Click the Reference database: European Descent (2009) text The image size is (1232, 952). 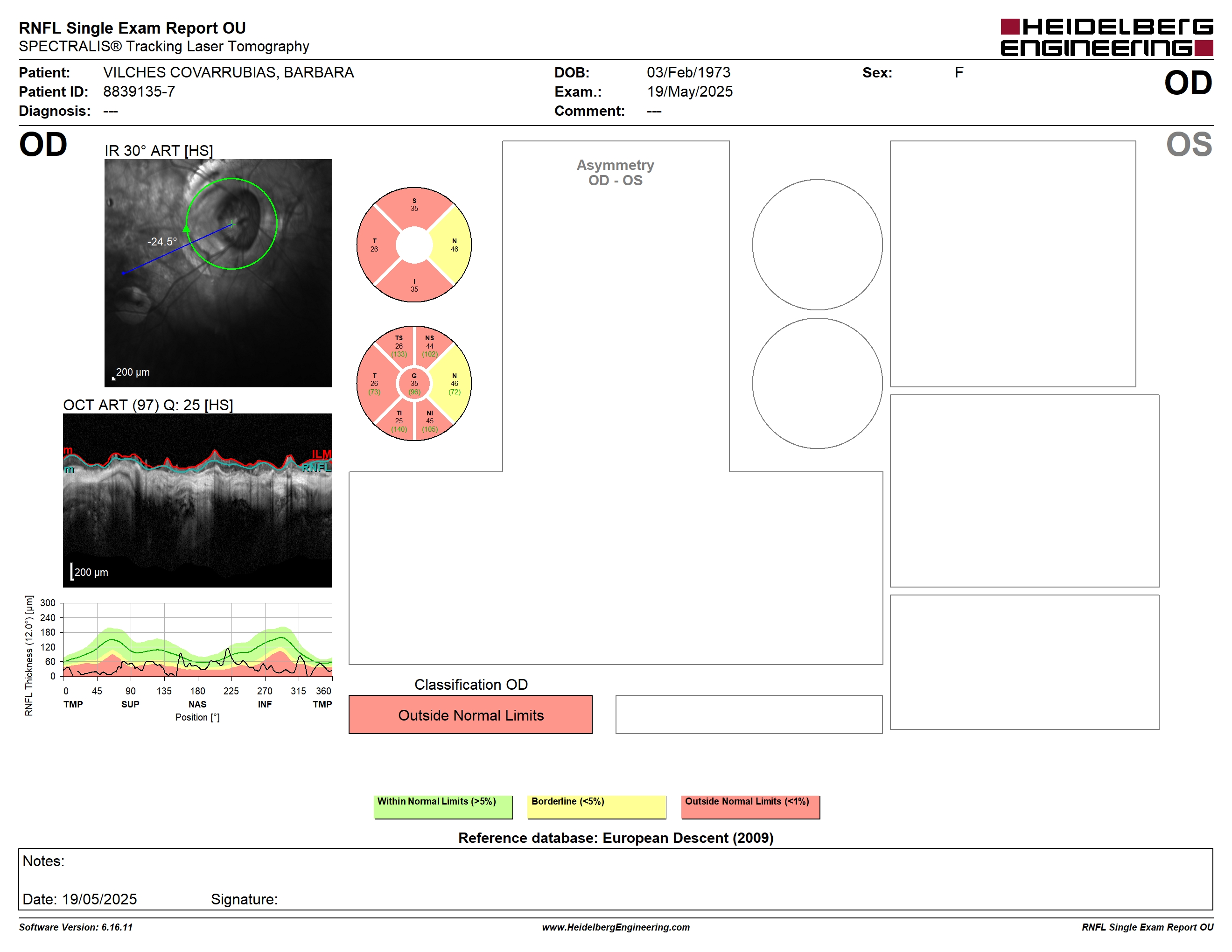(616, 838)
